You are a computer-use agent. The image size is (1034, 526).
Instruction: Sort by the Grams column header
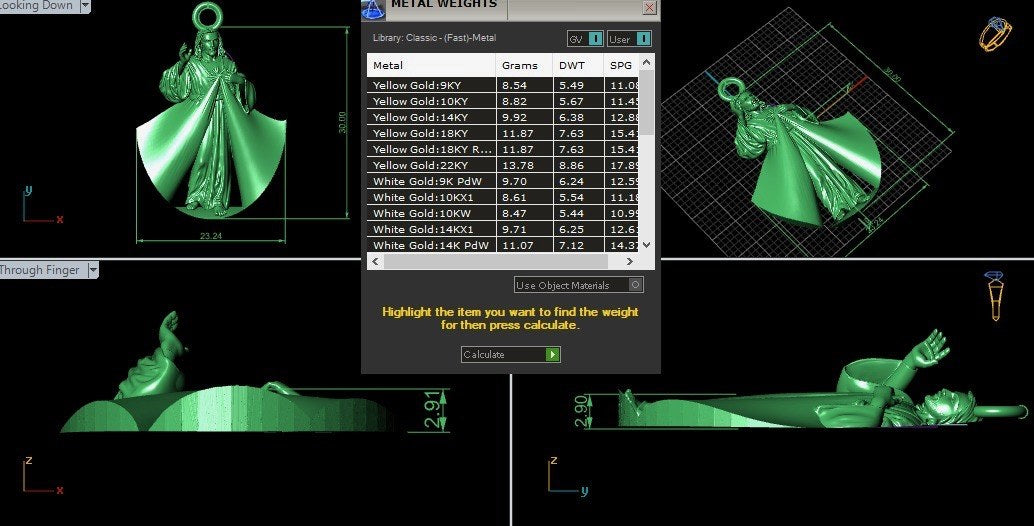pyautogui.click(x=524, y=65)
